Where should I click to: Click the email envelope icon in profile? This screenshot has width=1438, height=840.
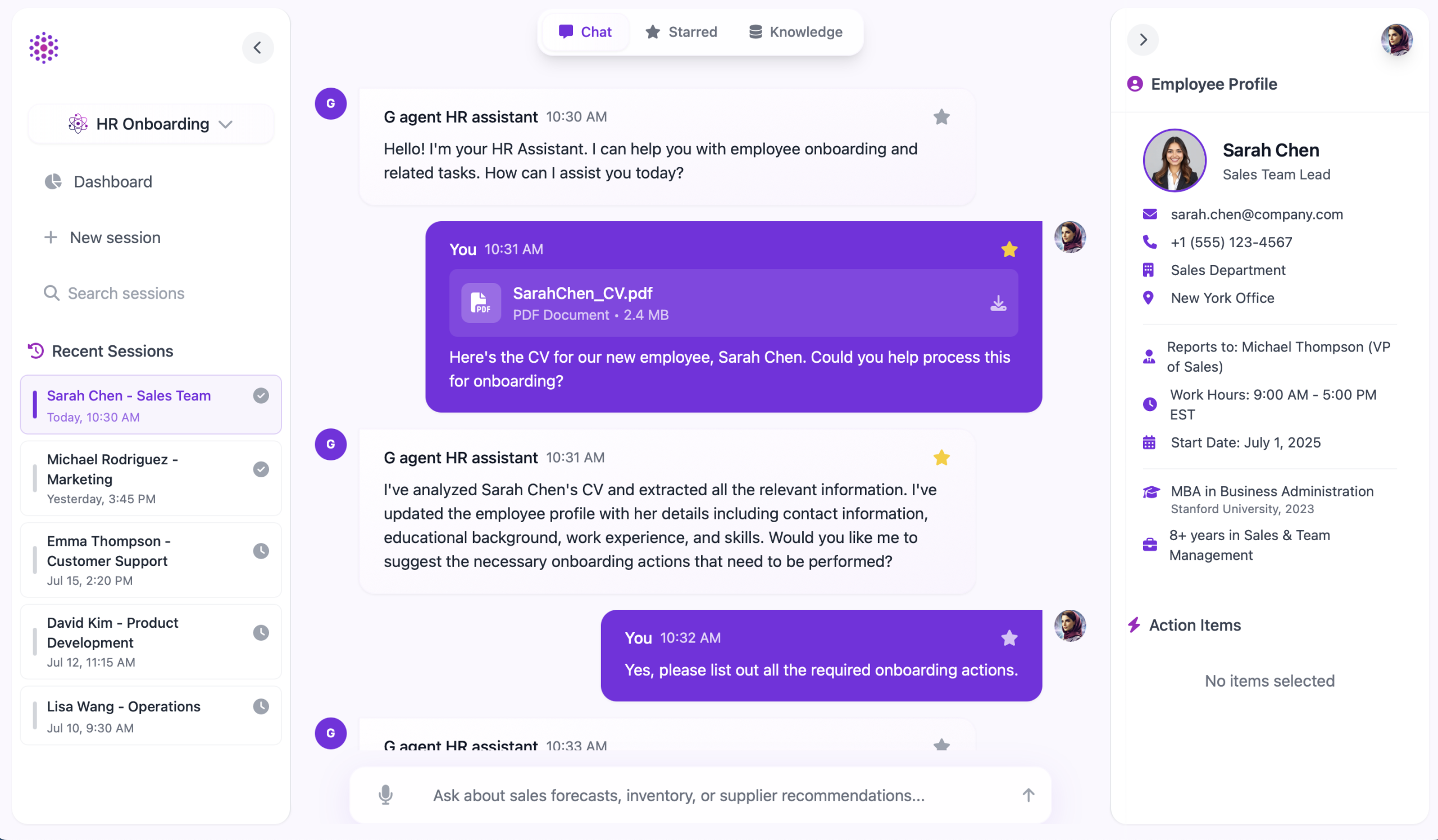pyautogui.click(x=1150, y=214)
